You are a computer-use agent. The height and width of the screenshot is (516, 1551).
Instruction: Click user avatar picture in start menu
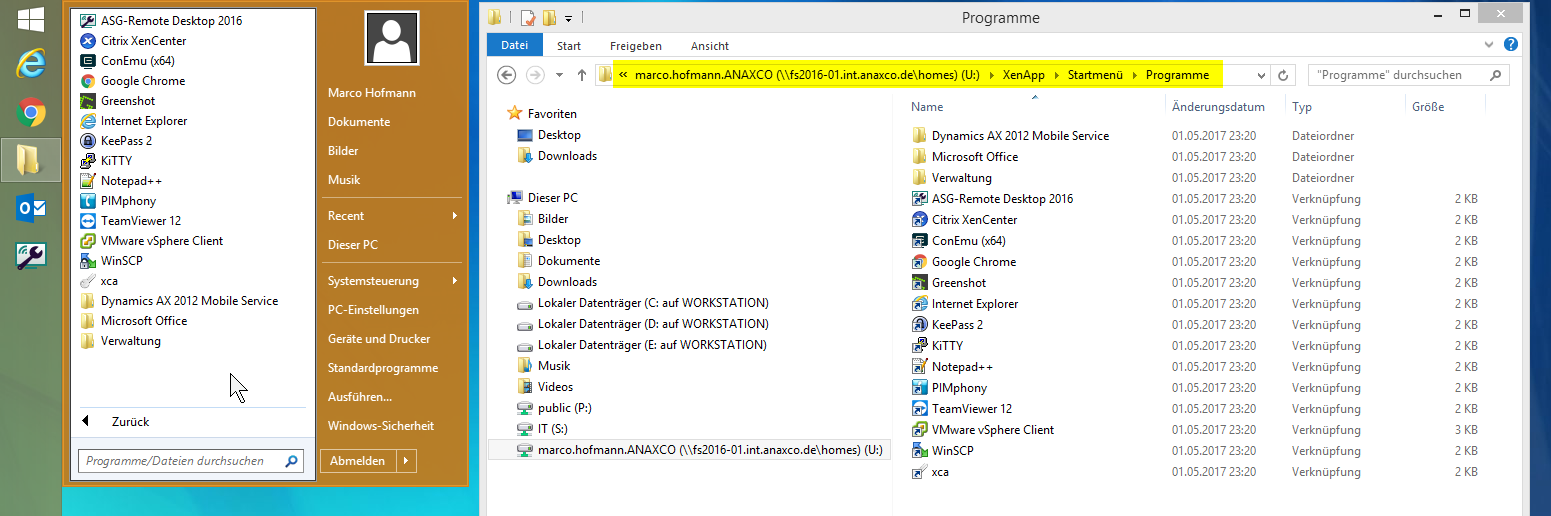pos(392,39)
